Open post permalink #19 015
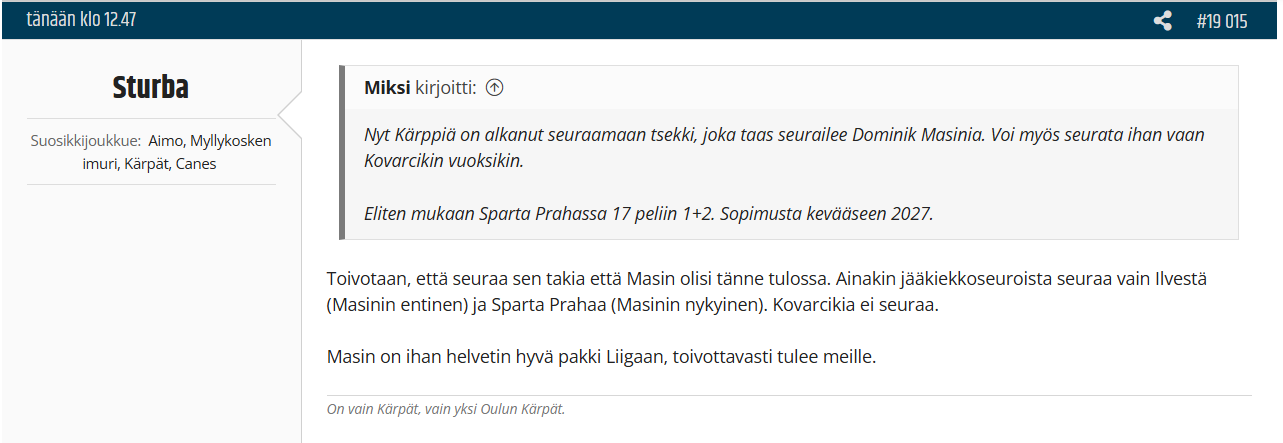 click(x=1221, y=21)
